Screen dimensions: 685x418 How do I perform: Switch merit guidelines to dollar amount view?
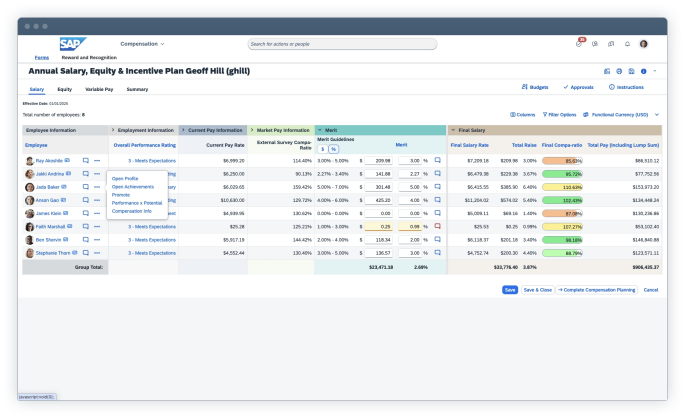[322, 148]
